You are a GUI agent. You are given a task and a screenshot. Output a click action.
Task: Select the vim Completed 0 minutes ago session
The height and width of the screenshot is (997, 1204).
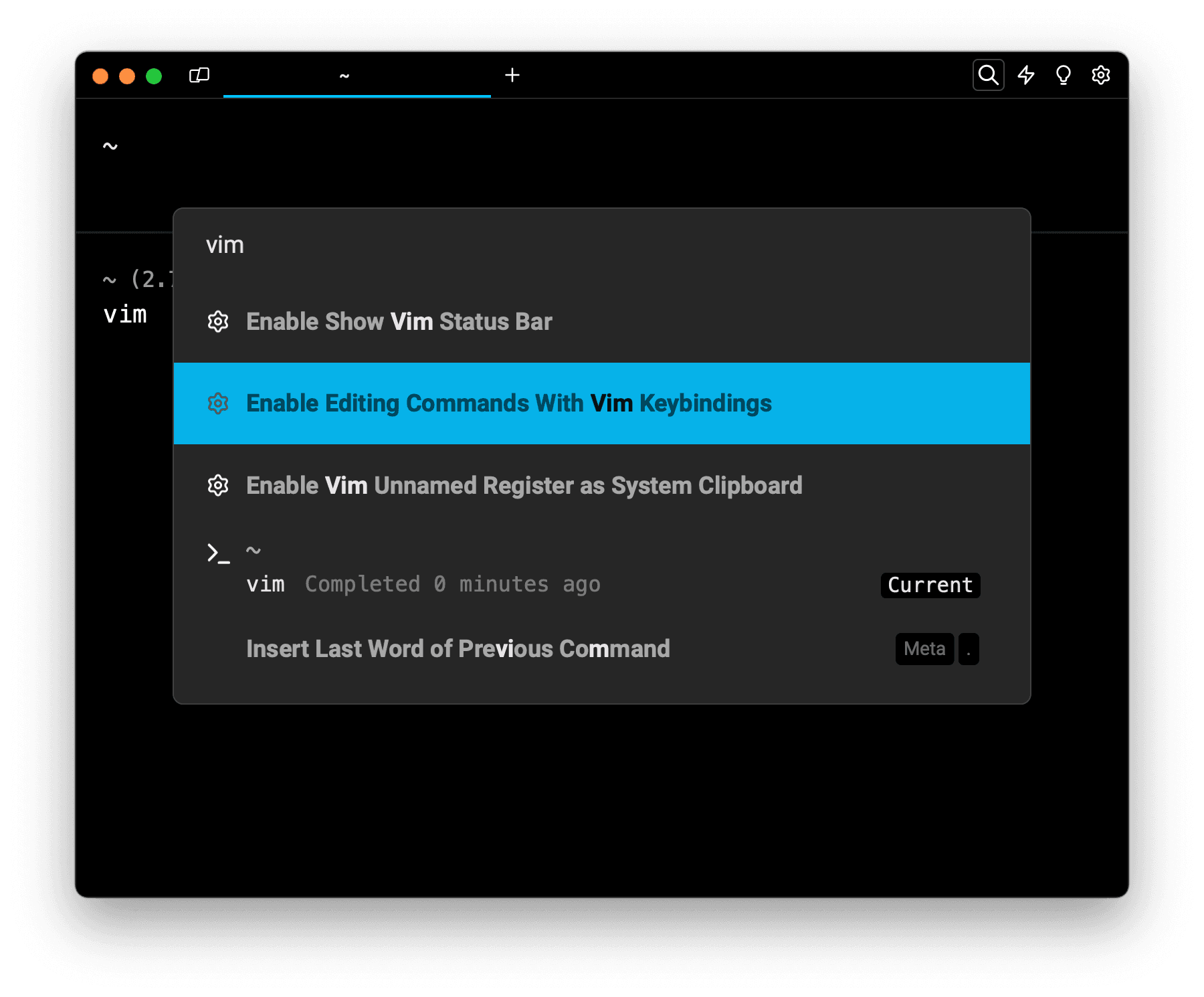pos(423,584)
